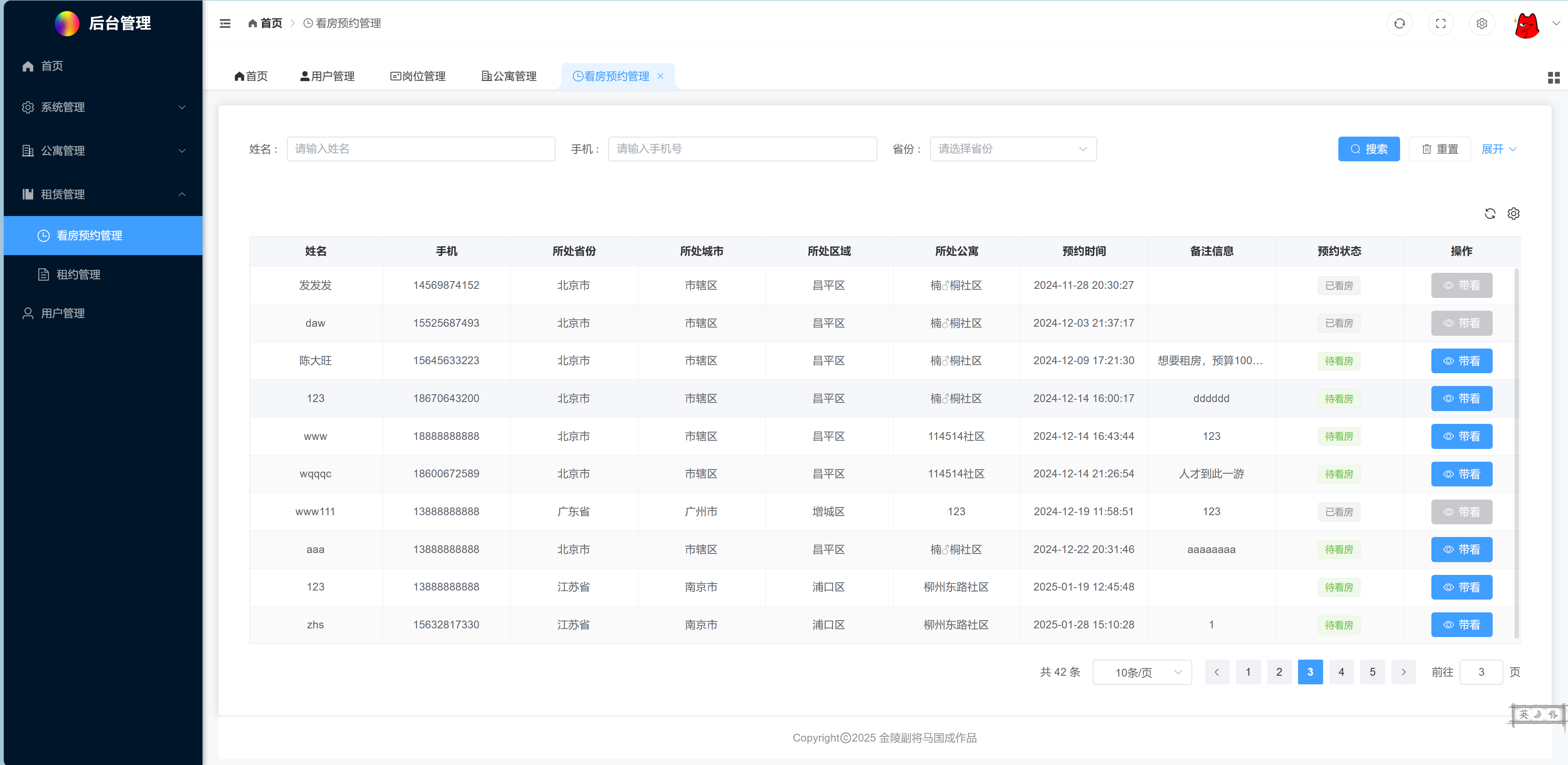The height and width of the screenshot is (765, 1568).
Task: Open the tab grid icon right of tab bar
Action: [x=1554, y=77]
